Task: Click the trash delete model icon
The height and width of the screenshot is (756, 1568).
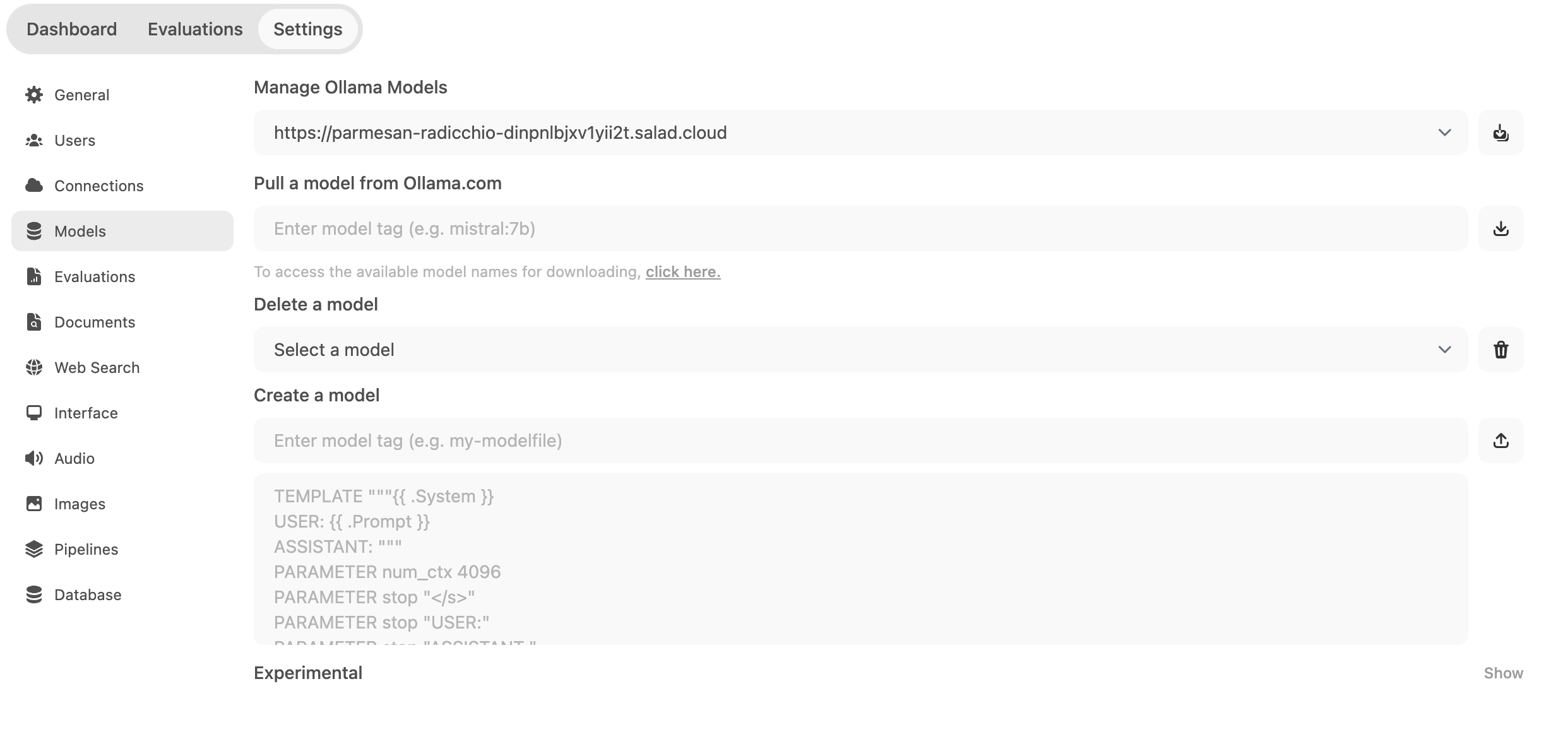Action: click(x=1500, y=350)
